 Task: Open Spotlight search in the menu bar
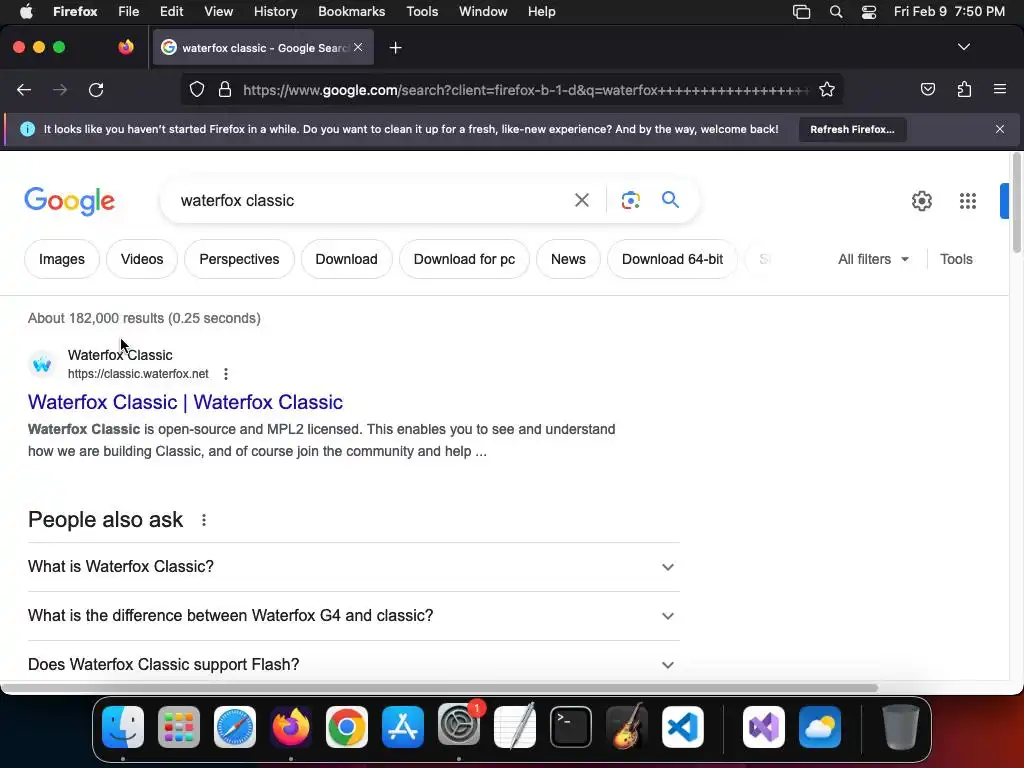(x=836, y=12)
